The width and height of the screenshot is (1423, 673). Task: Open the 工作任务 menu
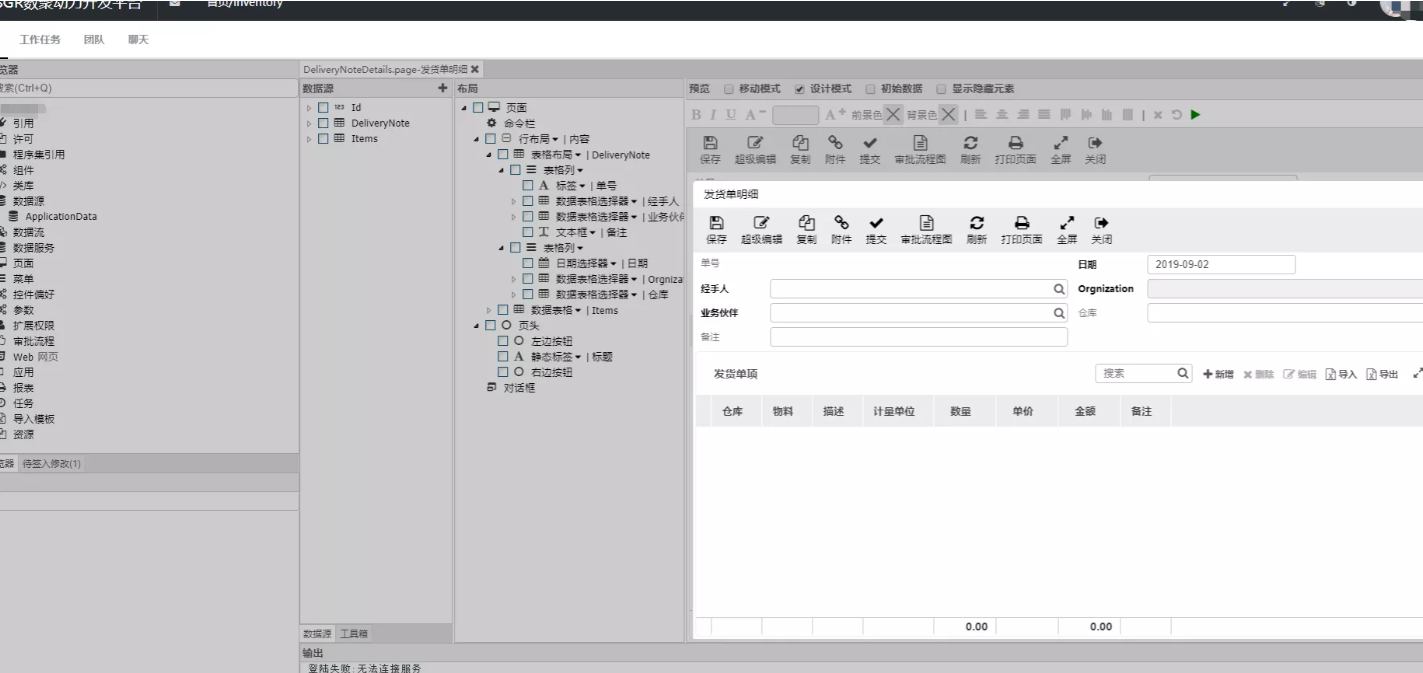click(x=40, y=39)
